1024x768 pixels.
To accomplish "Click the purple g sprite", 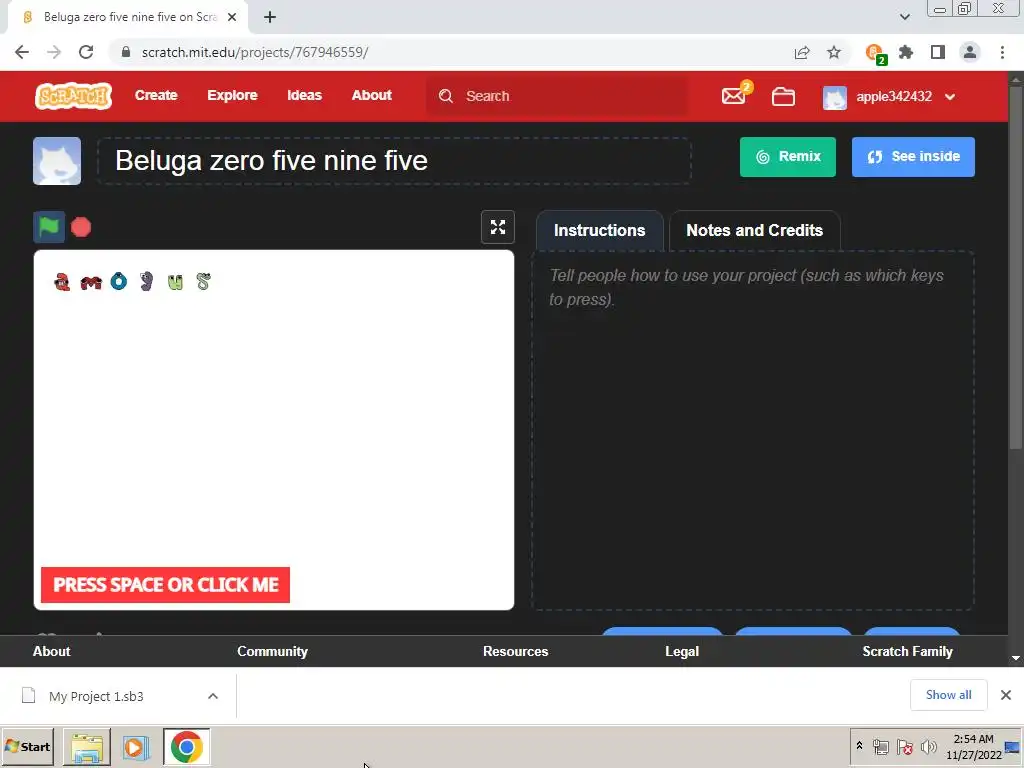I will pos(147,281).
